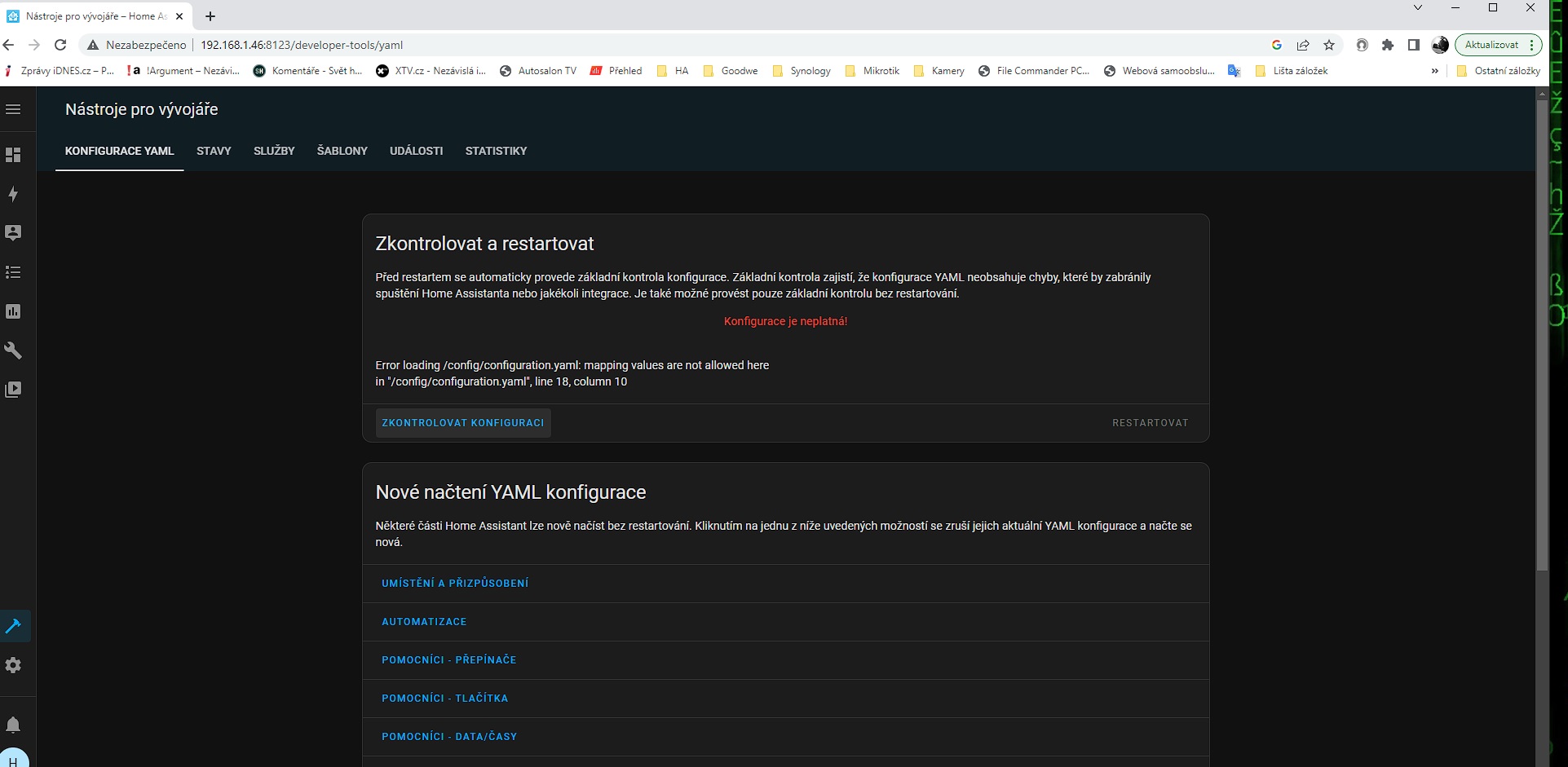
Task: Switch to the SLUŽBY tab
Action: (274, 151)
